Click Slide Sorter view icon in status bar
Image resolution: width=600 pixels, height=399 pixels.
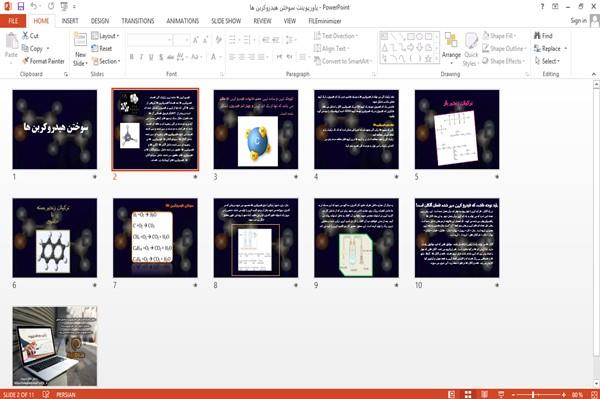point(468,394)
